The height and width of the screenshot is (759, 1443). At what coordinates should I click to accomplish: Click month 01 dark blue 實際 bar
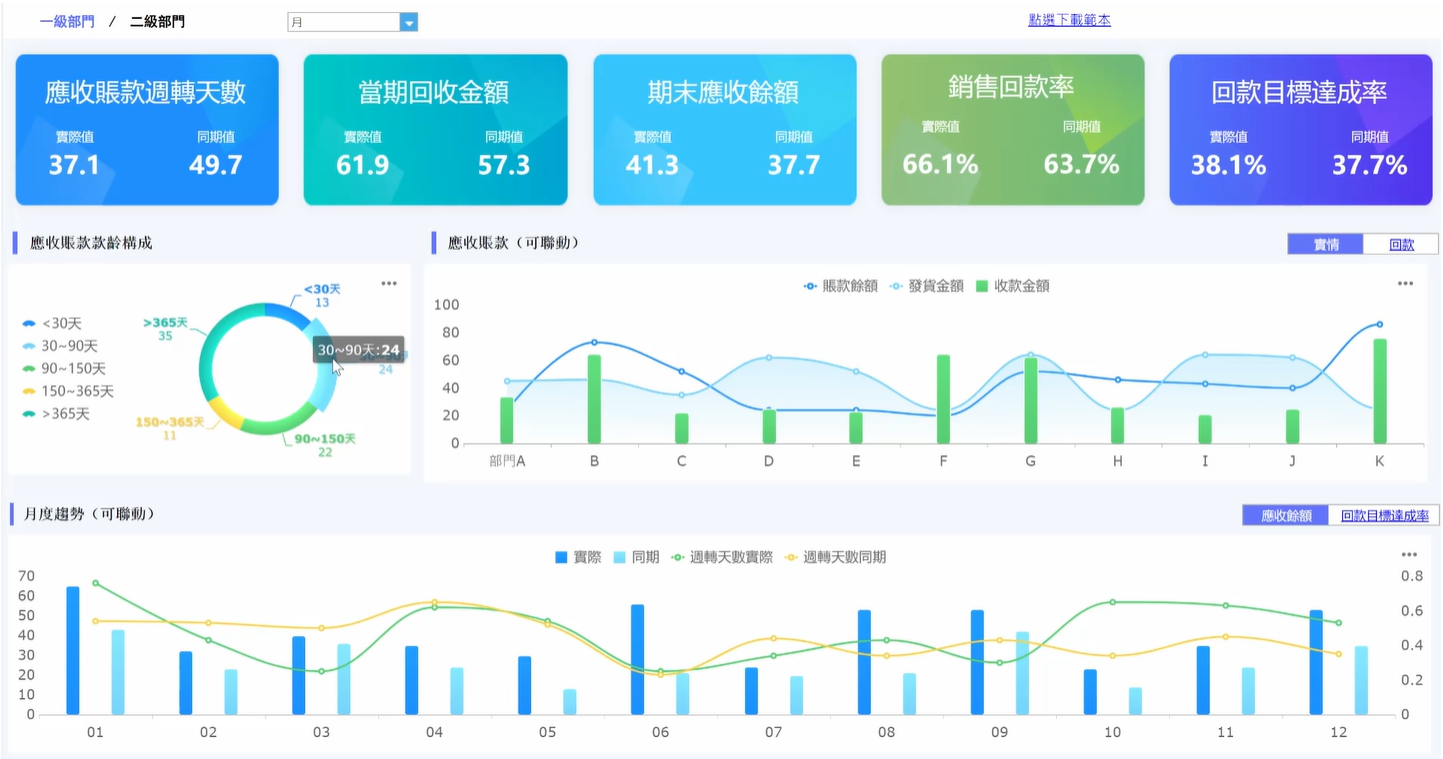pos(73,651)
